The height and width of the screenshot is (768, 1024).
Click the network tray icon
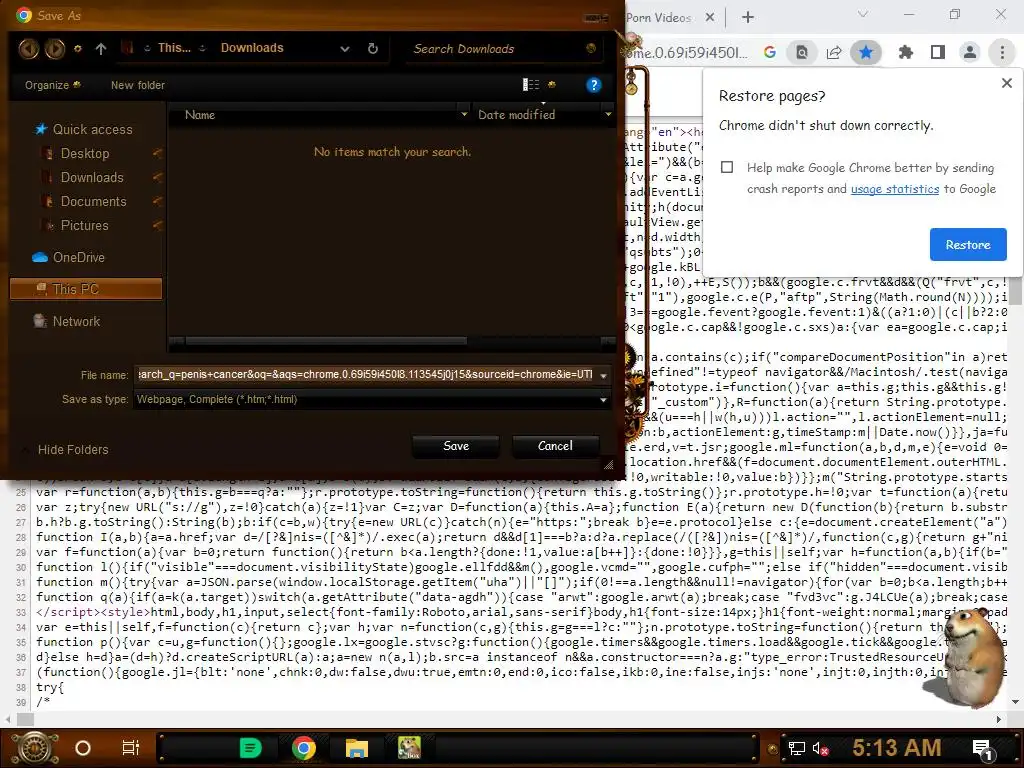click(x=796, y=748)
